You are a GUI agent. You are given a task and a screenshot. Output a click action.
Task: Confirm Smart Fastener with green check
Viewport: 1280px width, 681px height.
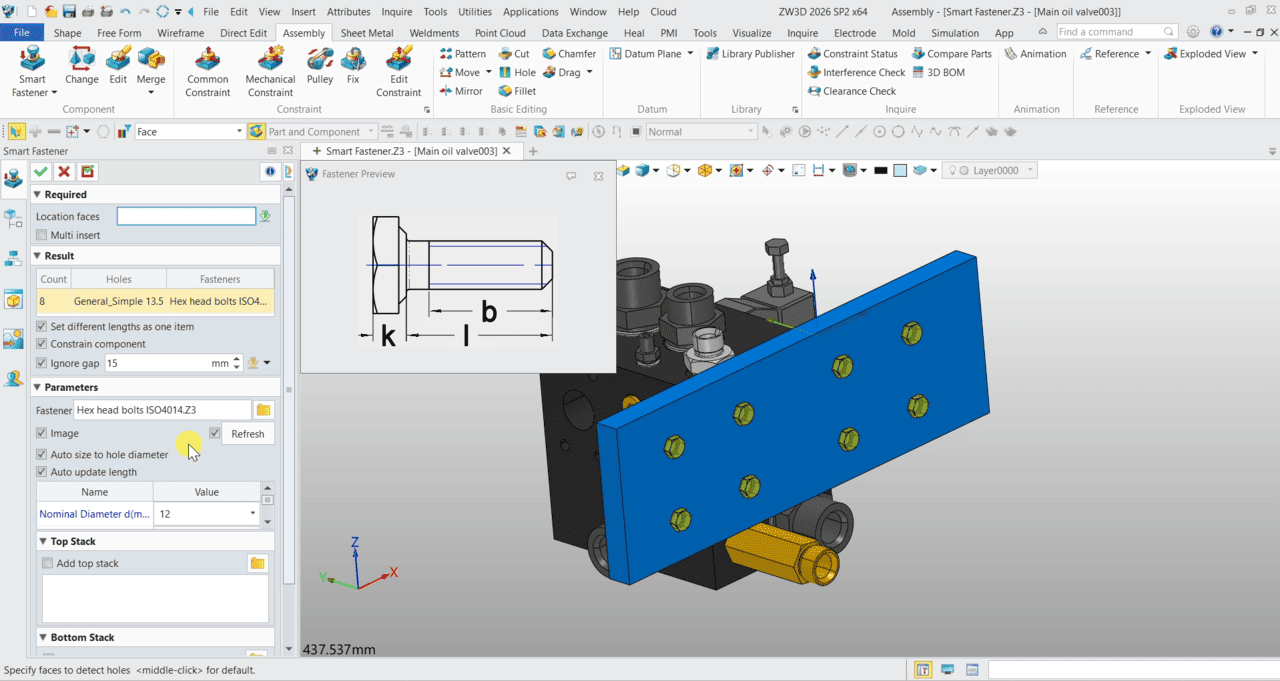(41, 172)
